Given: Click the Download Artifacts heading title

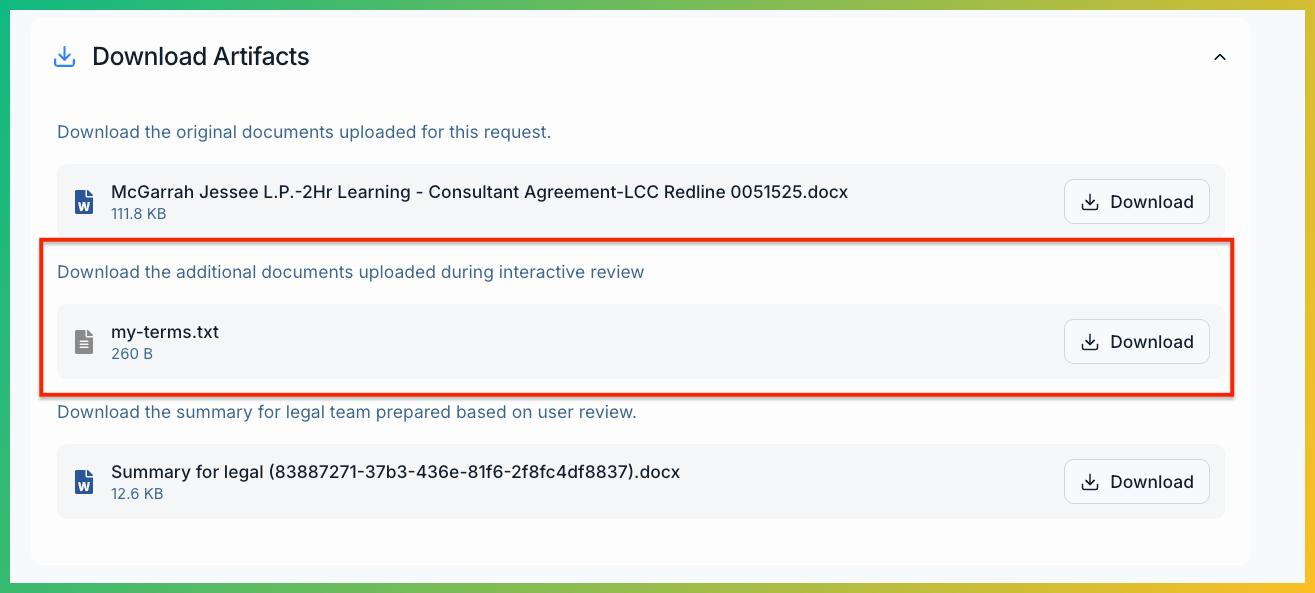Looking at the screenshot, I should 201,57.
